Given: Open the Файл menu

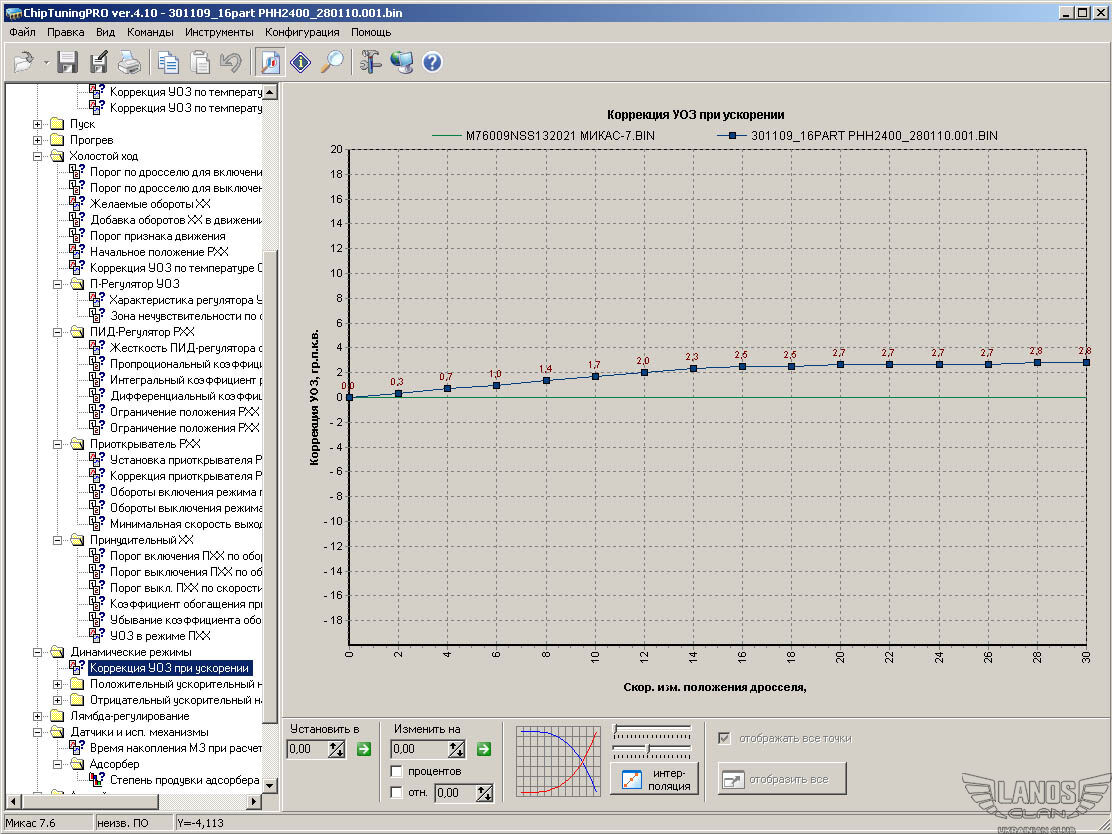Looking at the screenshot, I should 23,32.
